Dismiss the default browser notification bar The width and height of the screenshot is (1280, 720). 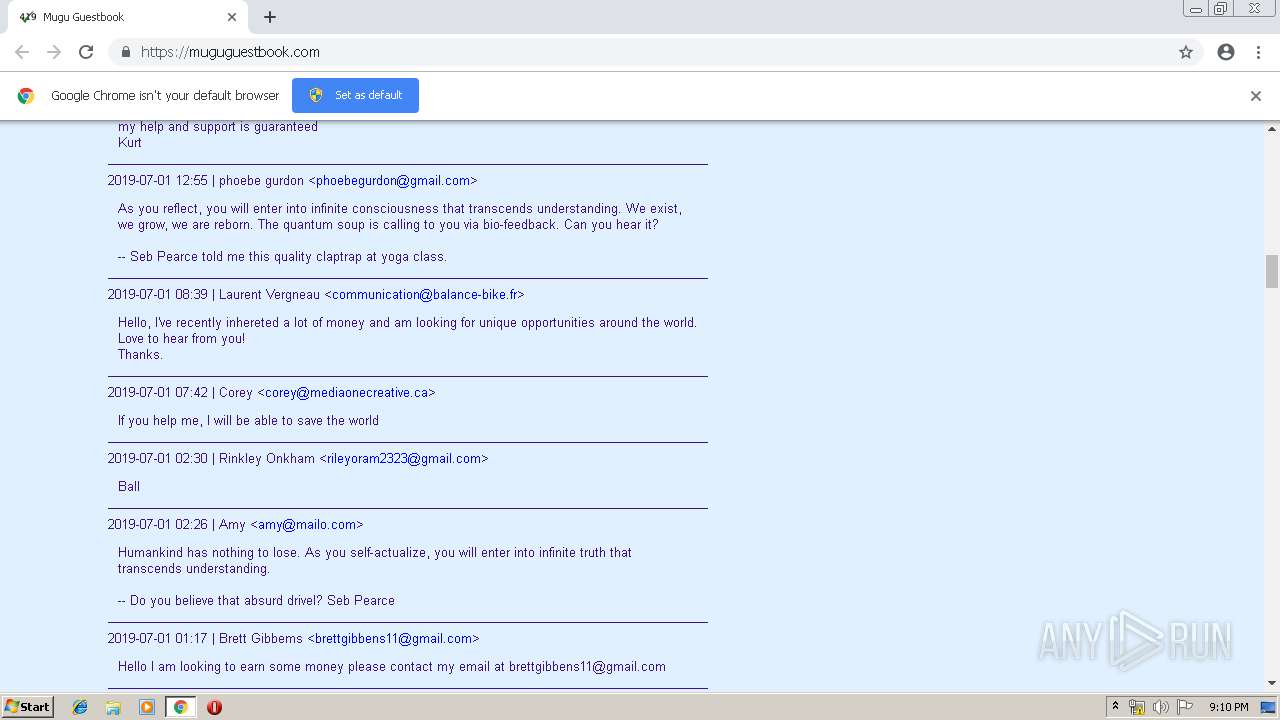1256,96
